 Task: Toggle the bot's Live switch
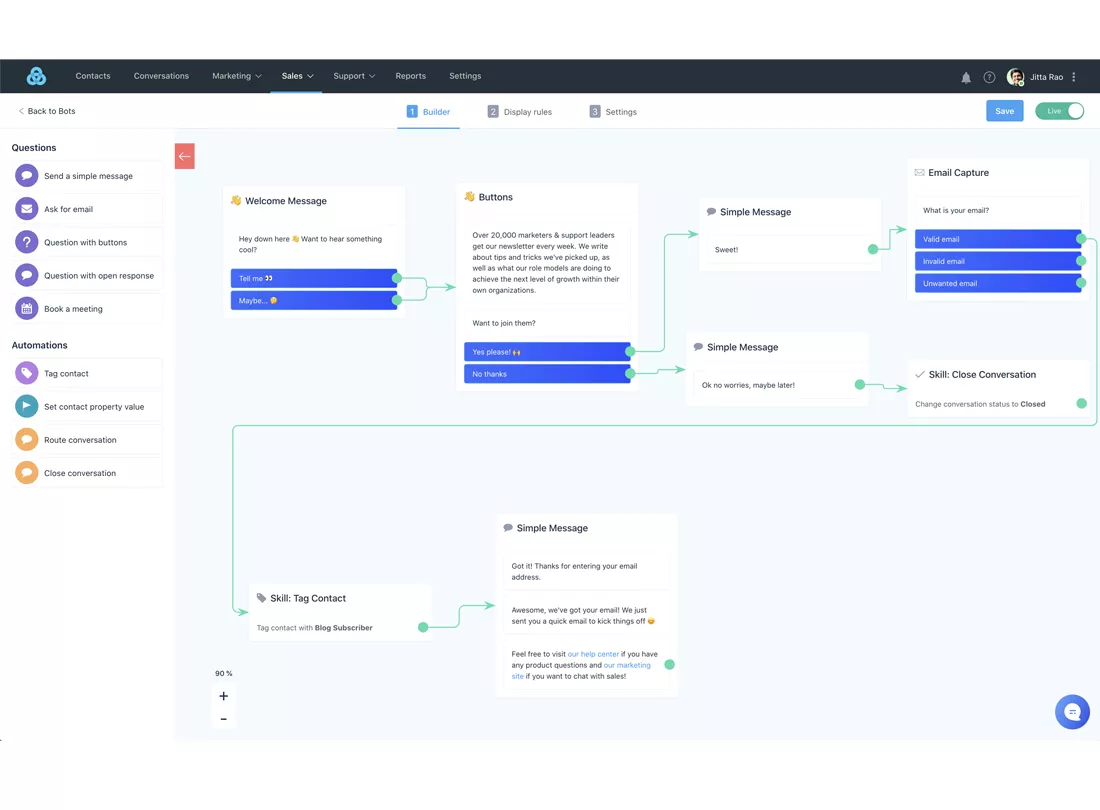(x=1059, y=111)
